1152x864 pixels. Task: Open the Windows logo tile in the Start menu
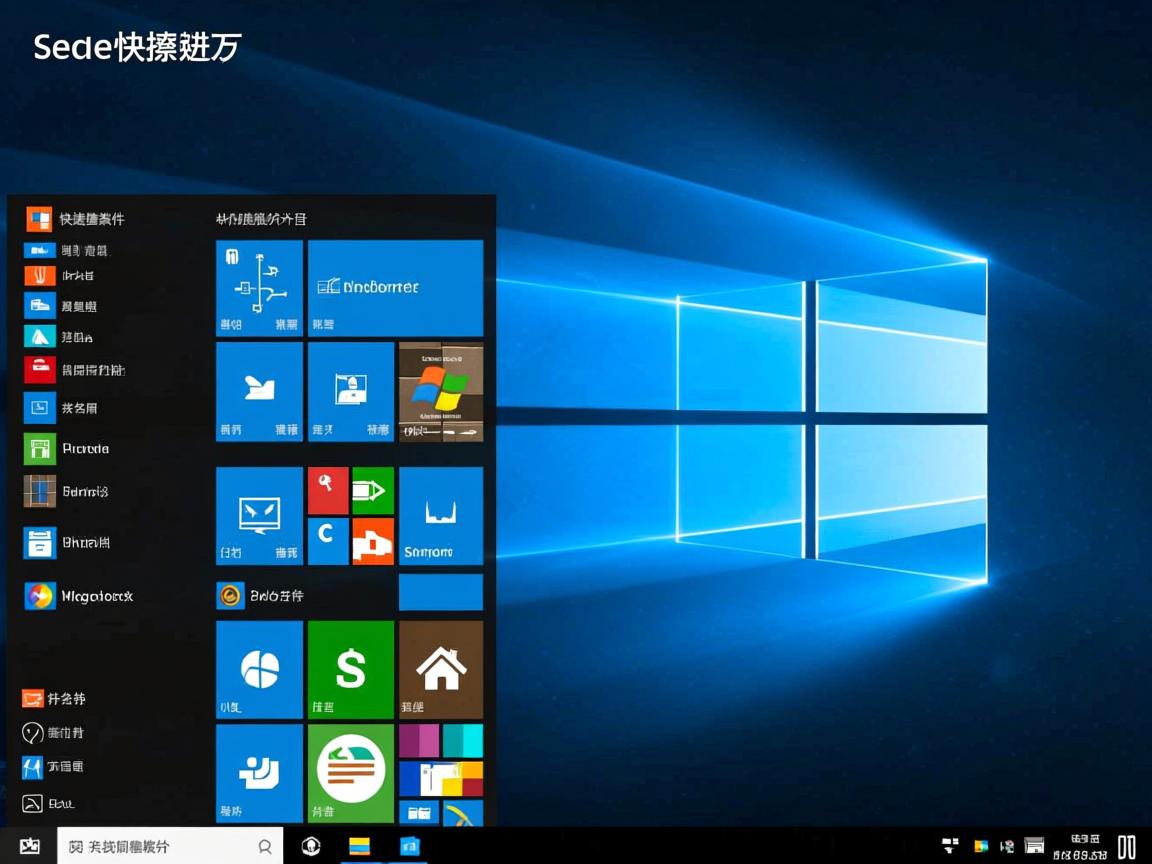click(x=440, y=390)
